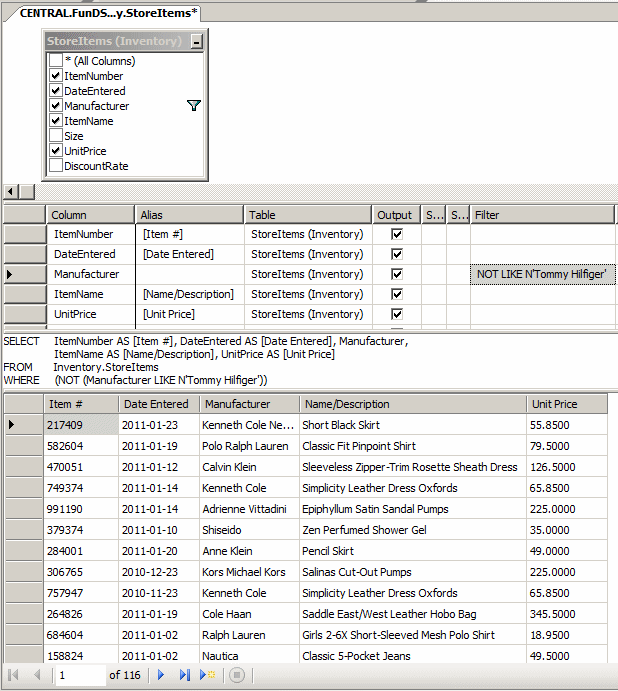Click the Shiseido manufacturer cell
Image resolution: width=618 pixels, height=691 pixels.
coord(249,530)
